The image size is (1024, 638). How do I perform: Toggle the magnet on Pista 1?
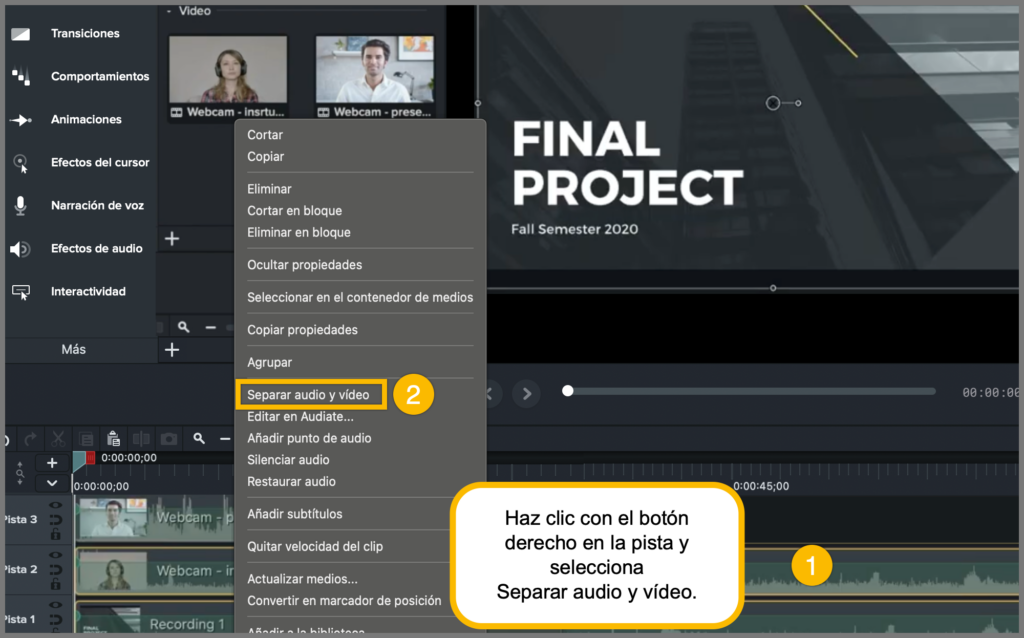56,619
